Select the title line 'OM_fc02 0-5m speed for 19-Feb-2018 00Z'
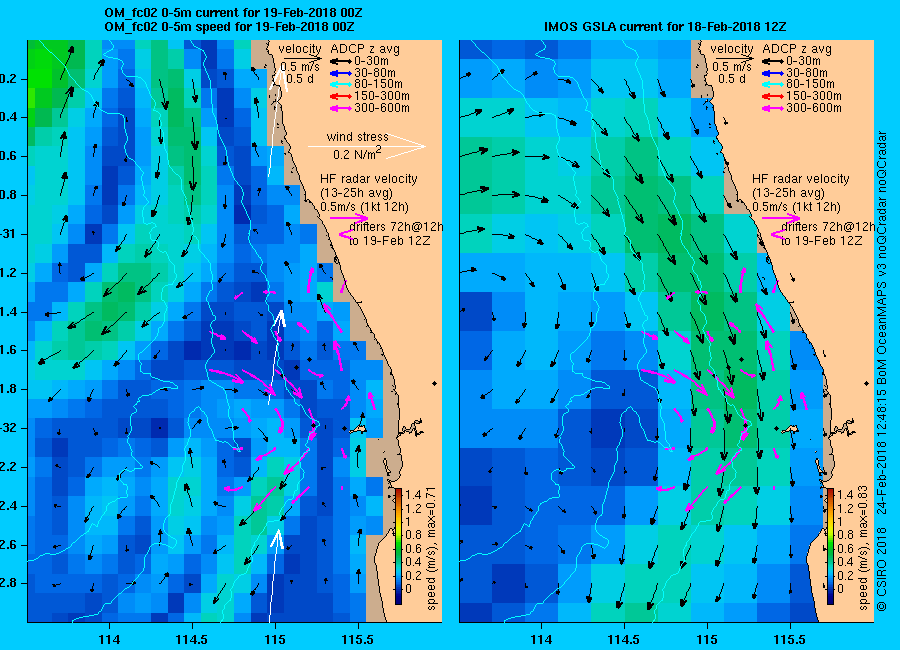 (229, 27)
